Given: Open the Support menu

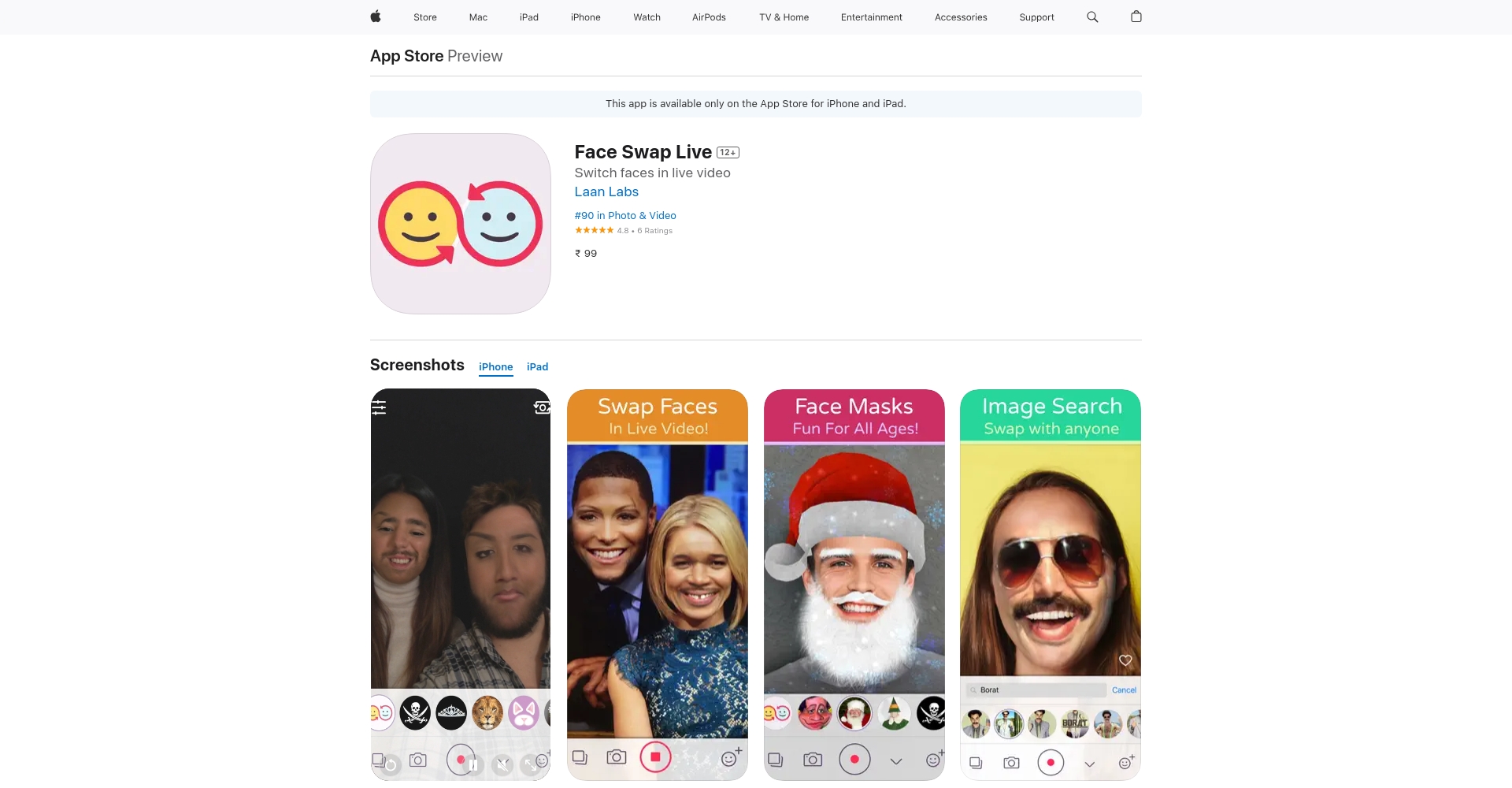Looking at the screenshot, I should coord(1036,17).
